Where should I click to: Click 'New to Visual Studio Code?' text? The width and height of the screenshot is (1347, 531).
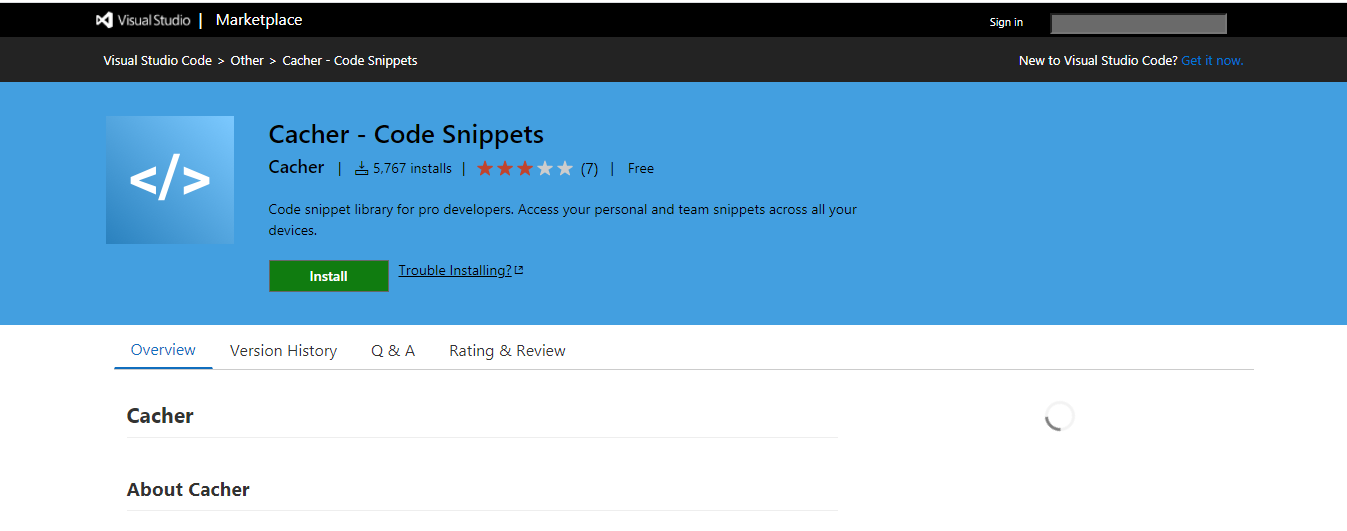point(1098,60)
